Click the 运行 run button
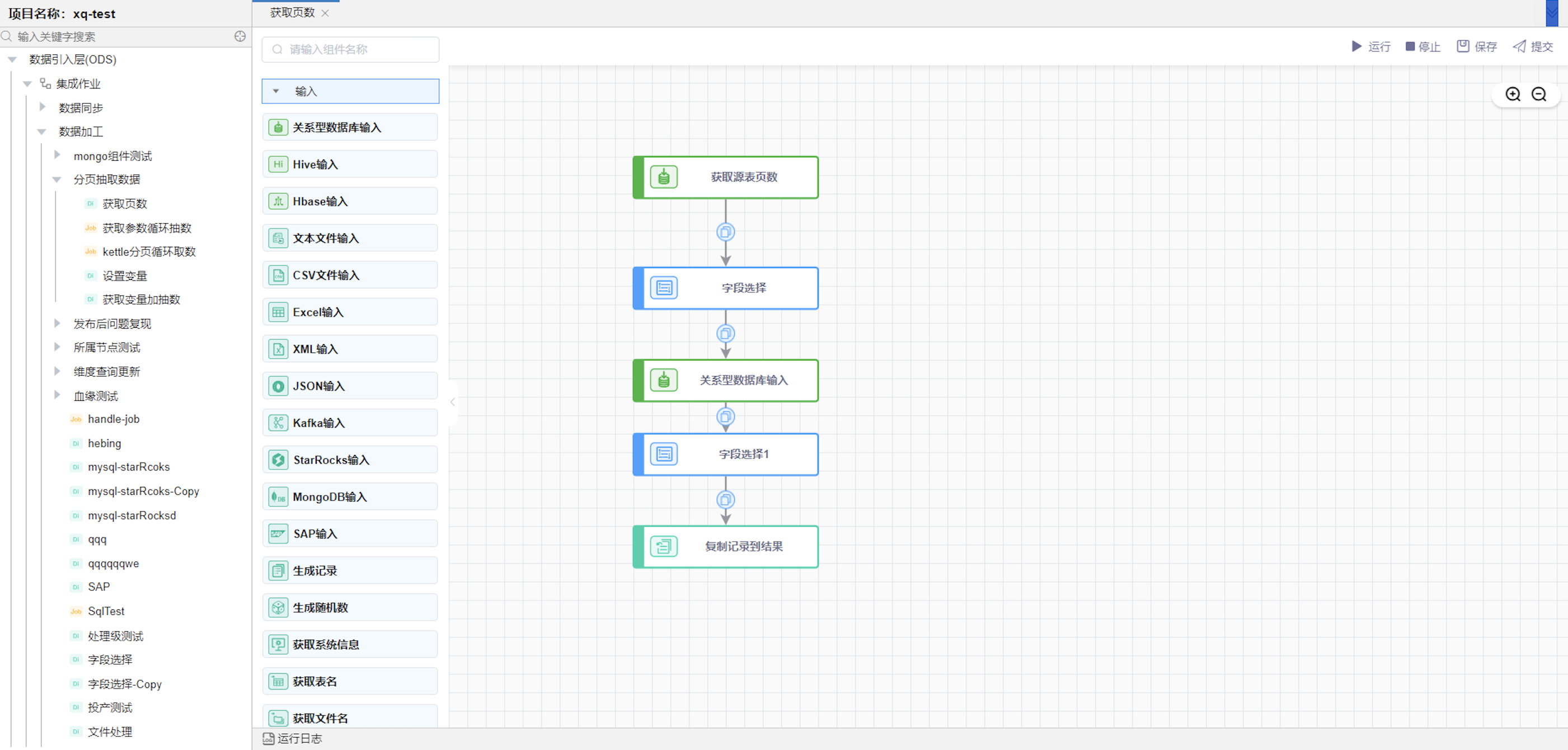Image resolution: width=1568 pixels, height=750 pixels. 1371,46
